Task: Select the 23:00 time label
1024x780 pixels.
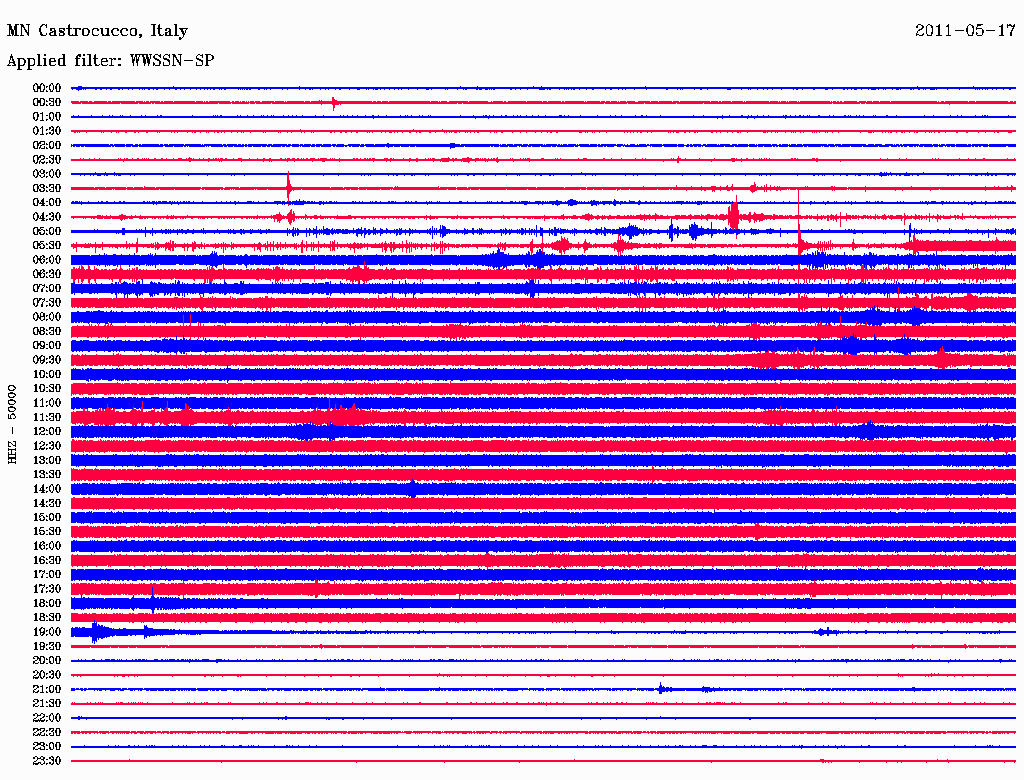Action: tap(47, 746)
